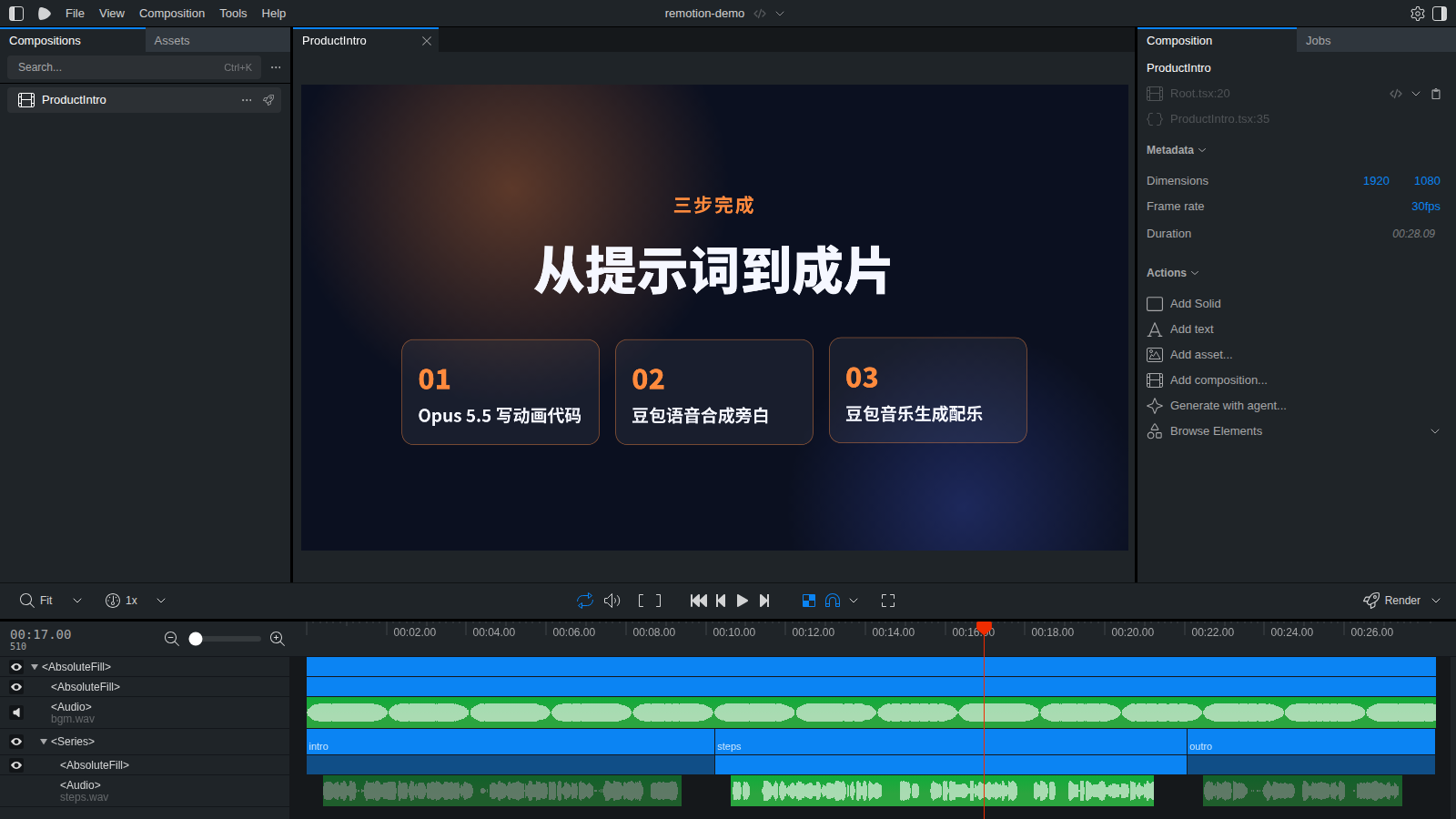Viewport: 1456px width, 819px height.
Task: Zoom in the timeline
Action: pyautogui.click(x=278, y=639)
